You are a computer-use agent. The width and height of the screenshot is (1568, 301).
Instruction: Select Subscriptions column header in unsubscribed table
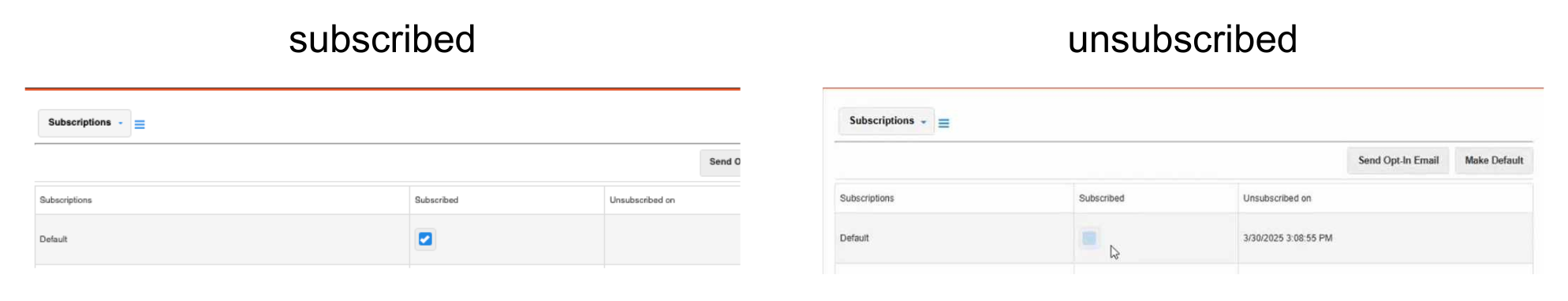pos(867,198)
